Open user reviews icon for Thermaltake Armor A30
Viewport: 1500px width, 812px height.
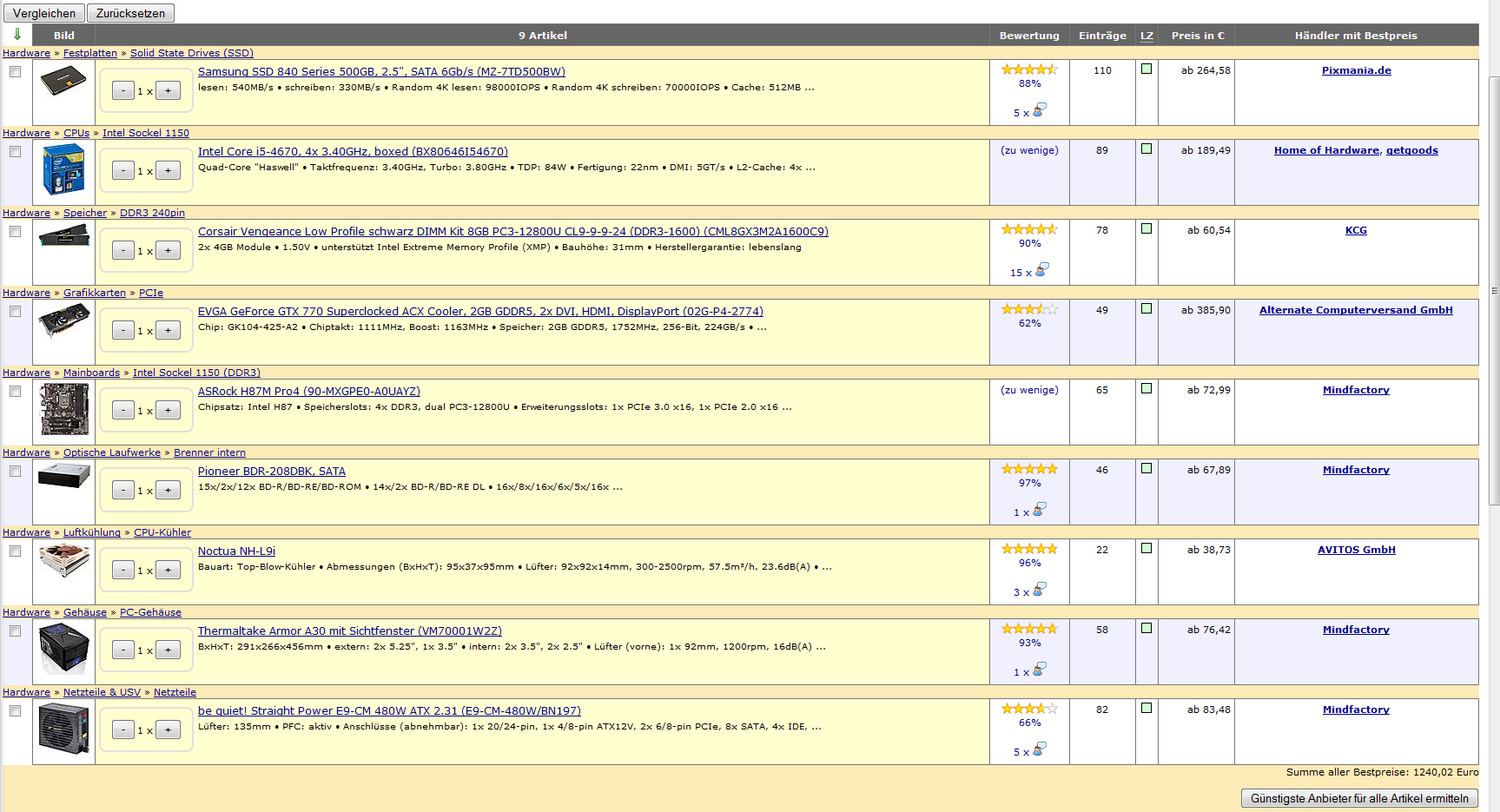[x=1040, y=670]
